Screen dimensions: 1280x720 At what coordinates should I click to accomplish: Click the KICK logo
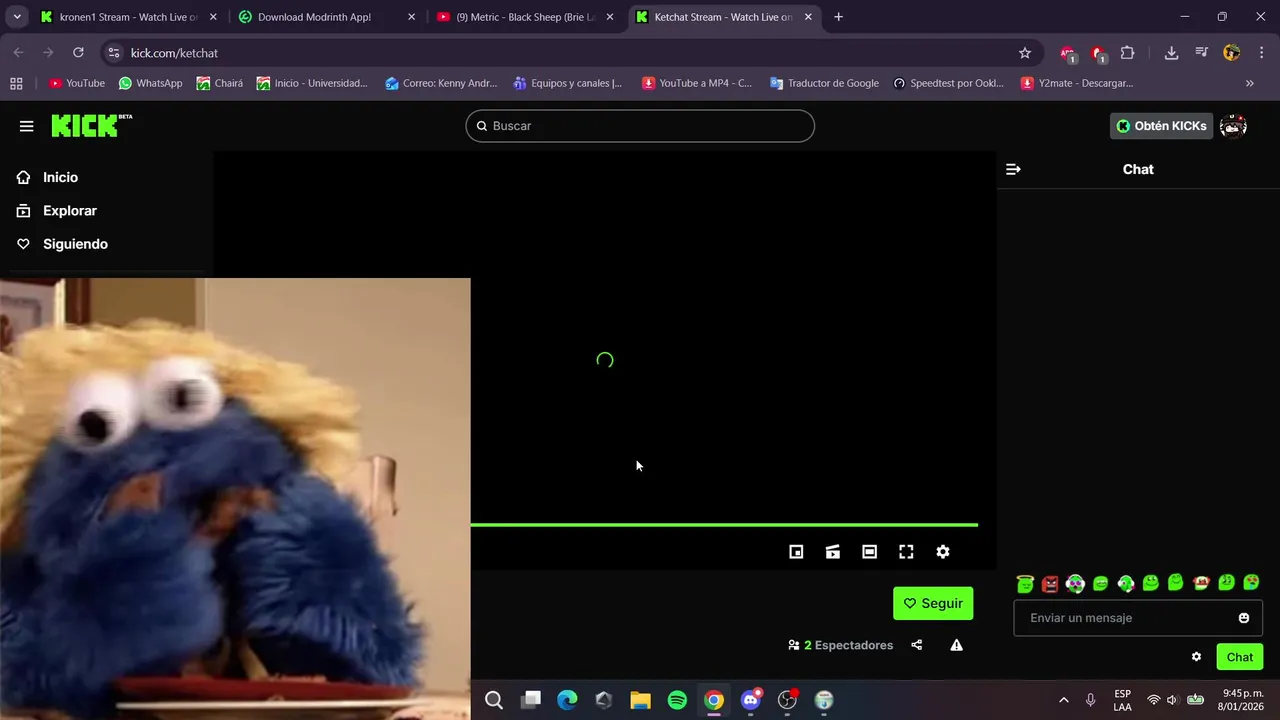click(91, 125)
